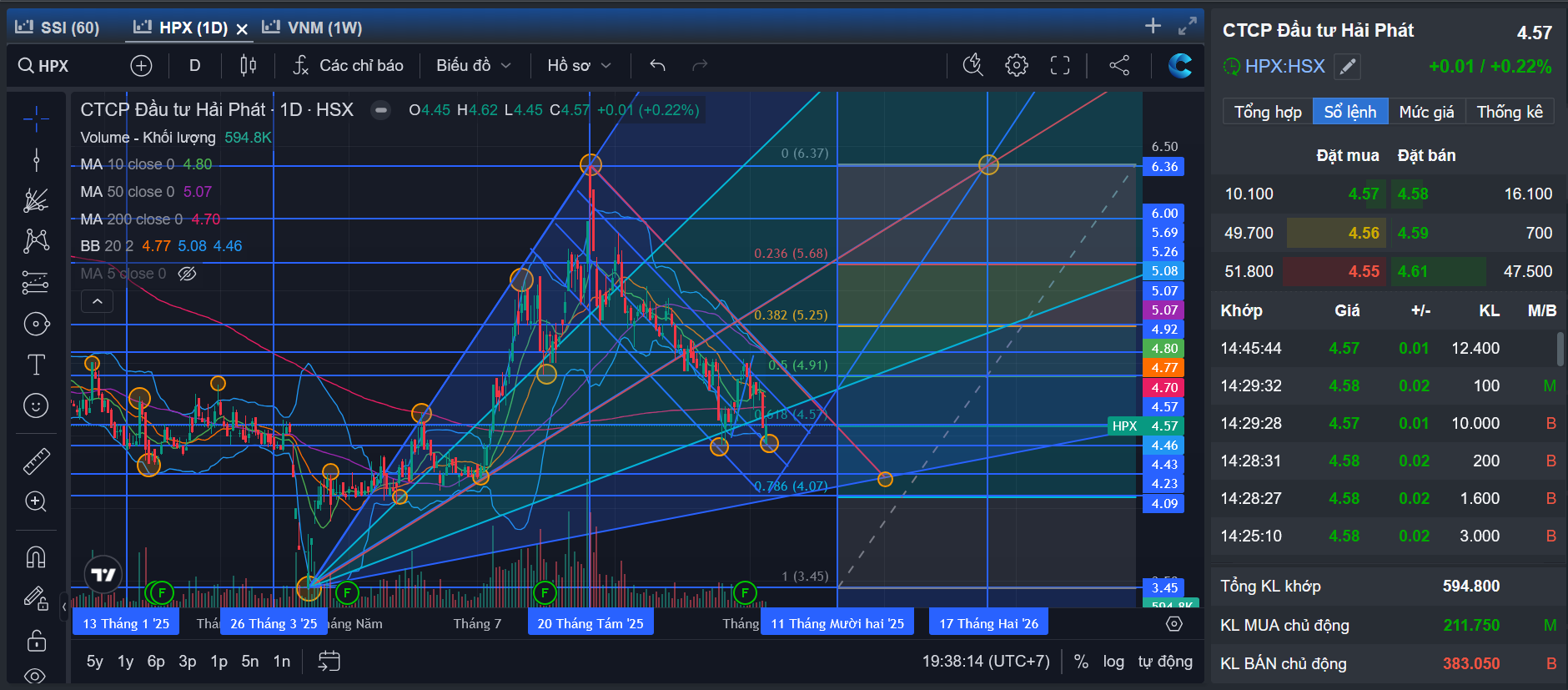Collapse the left drawing toolbar
Viewport: 1568px width, 690px height.
(x=64, y=607)
